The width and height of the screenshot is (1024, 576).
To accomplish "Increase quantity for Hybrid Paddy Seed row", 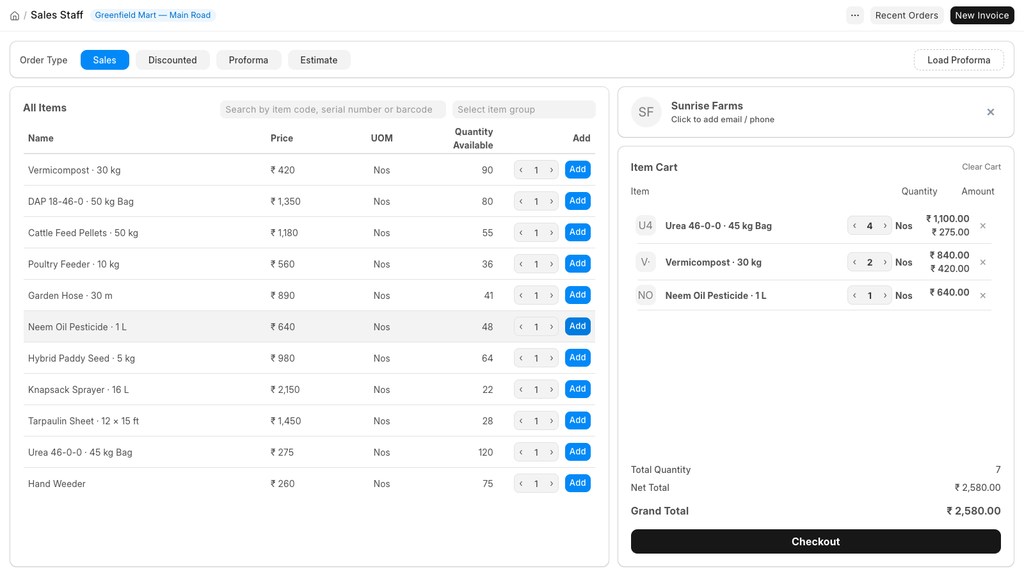I will point(552,358).
